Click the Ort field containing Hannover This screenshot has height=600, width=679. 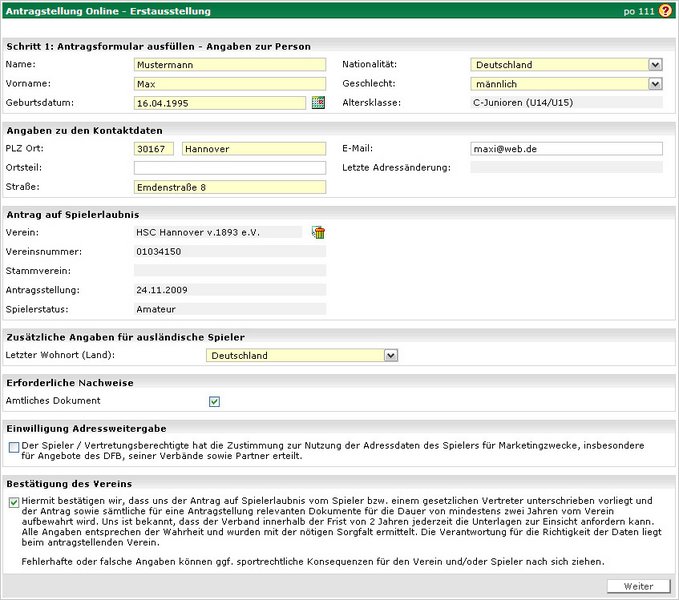coord(253,149)
